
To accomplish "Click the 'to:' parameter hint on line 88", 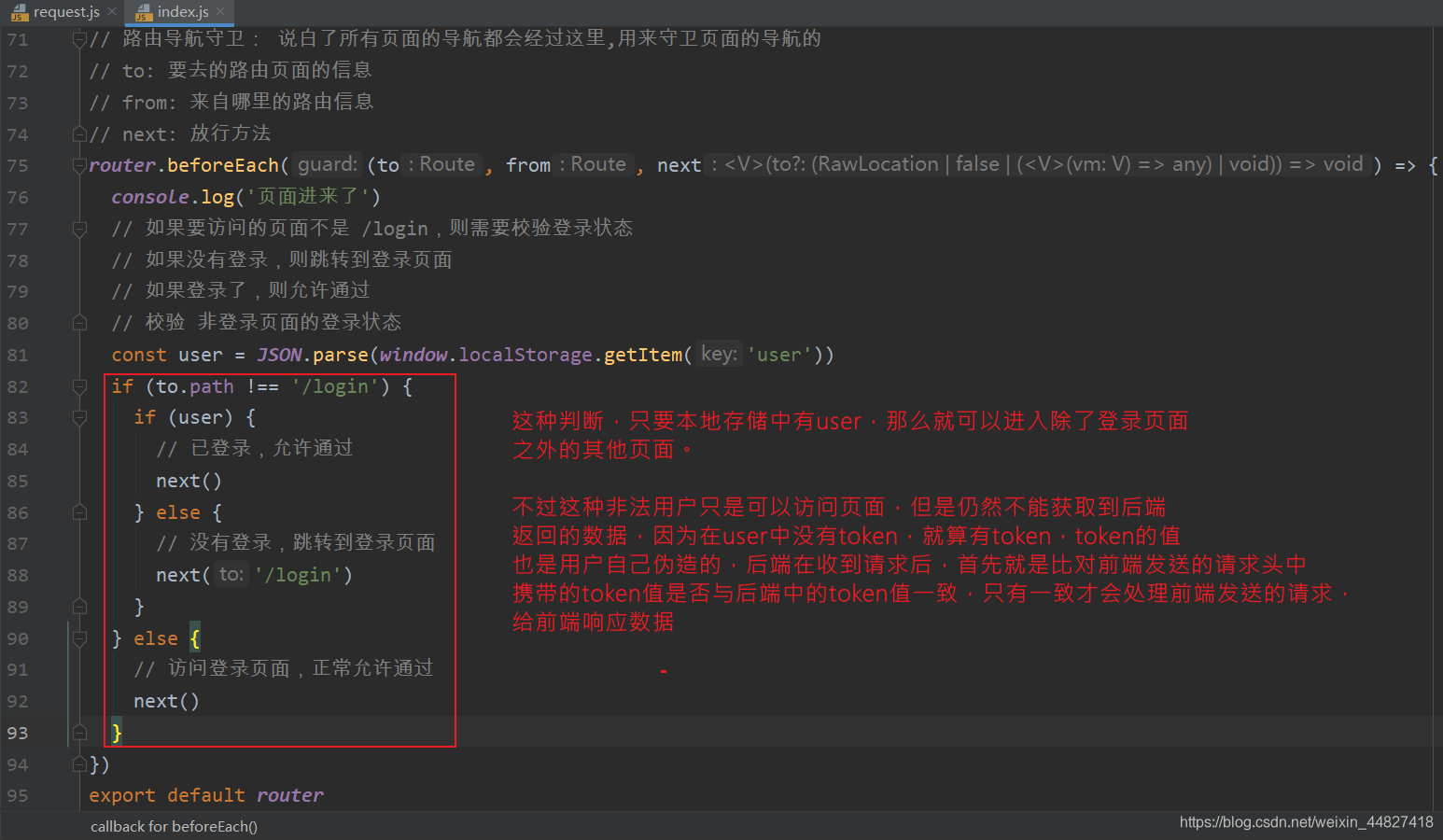I will point(231,575).
